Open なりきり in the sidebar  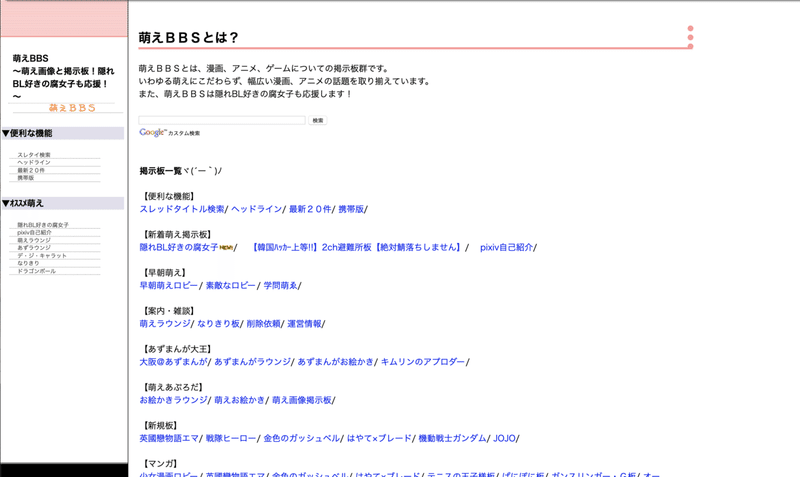pos(29,263)
